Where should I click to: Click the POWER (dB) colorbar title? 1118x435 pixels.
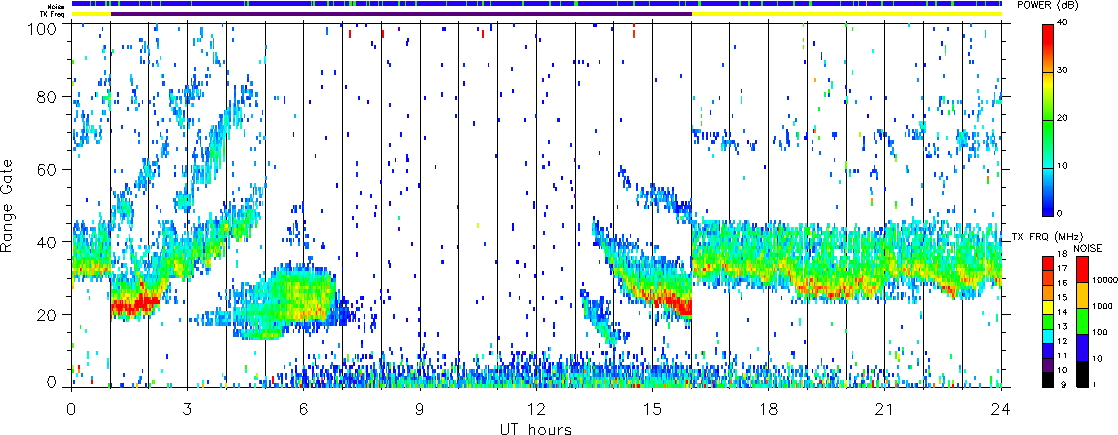click(x=1046, y=5)
